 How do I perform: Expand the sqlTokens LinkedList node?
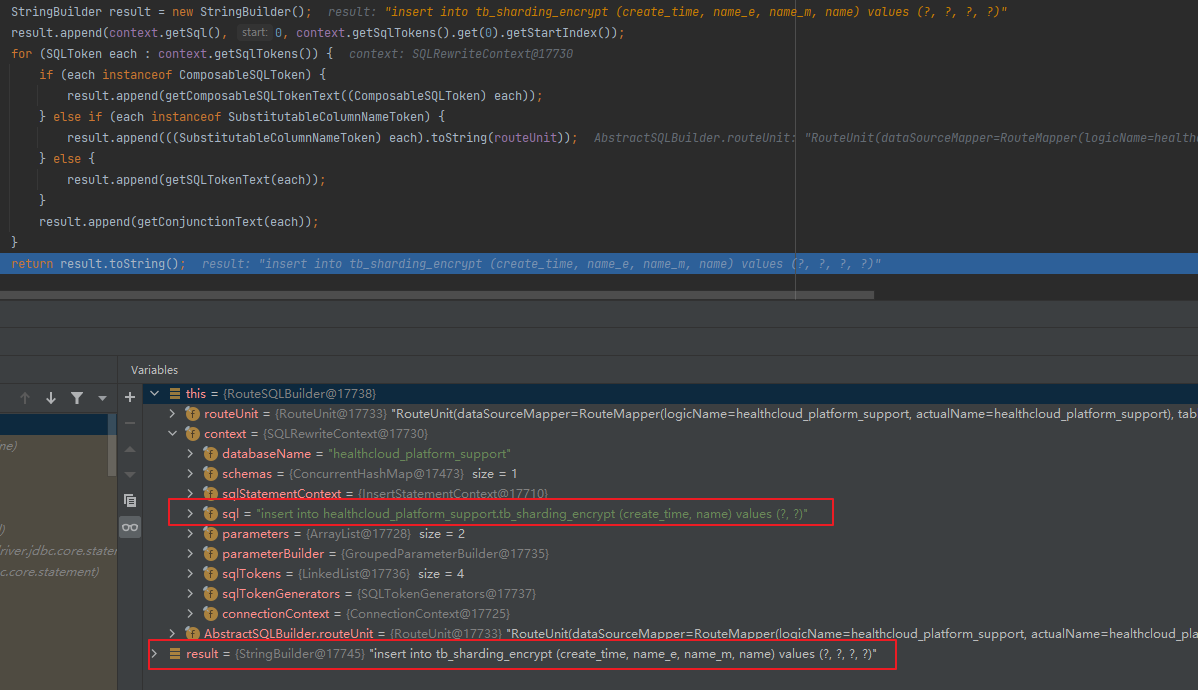(x=190, y=573)
